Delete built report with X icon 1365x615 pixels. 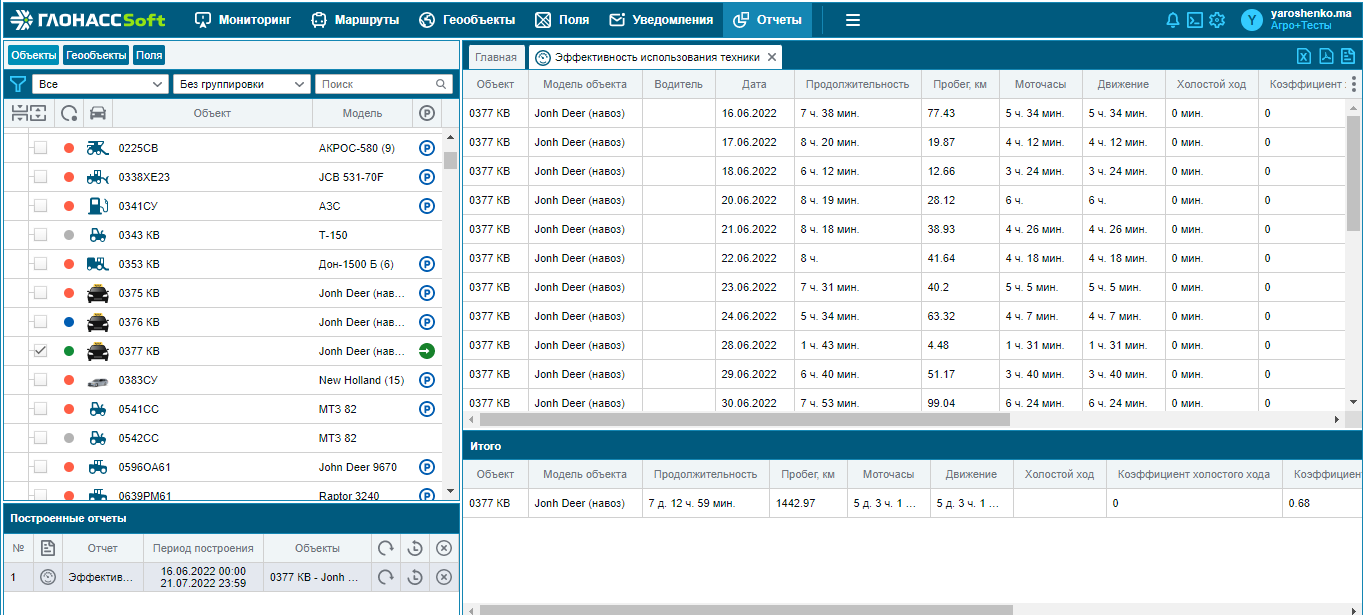444,577
